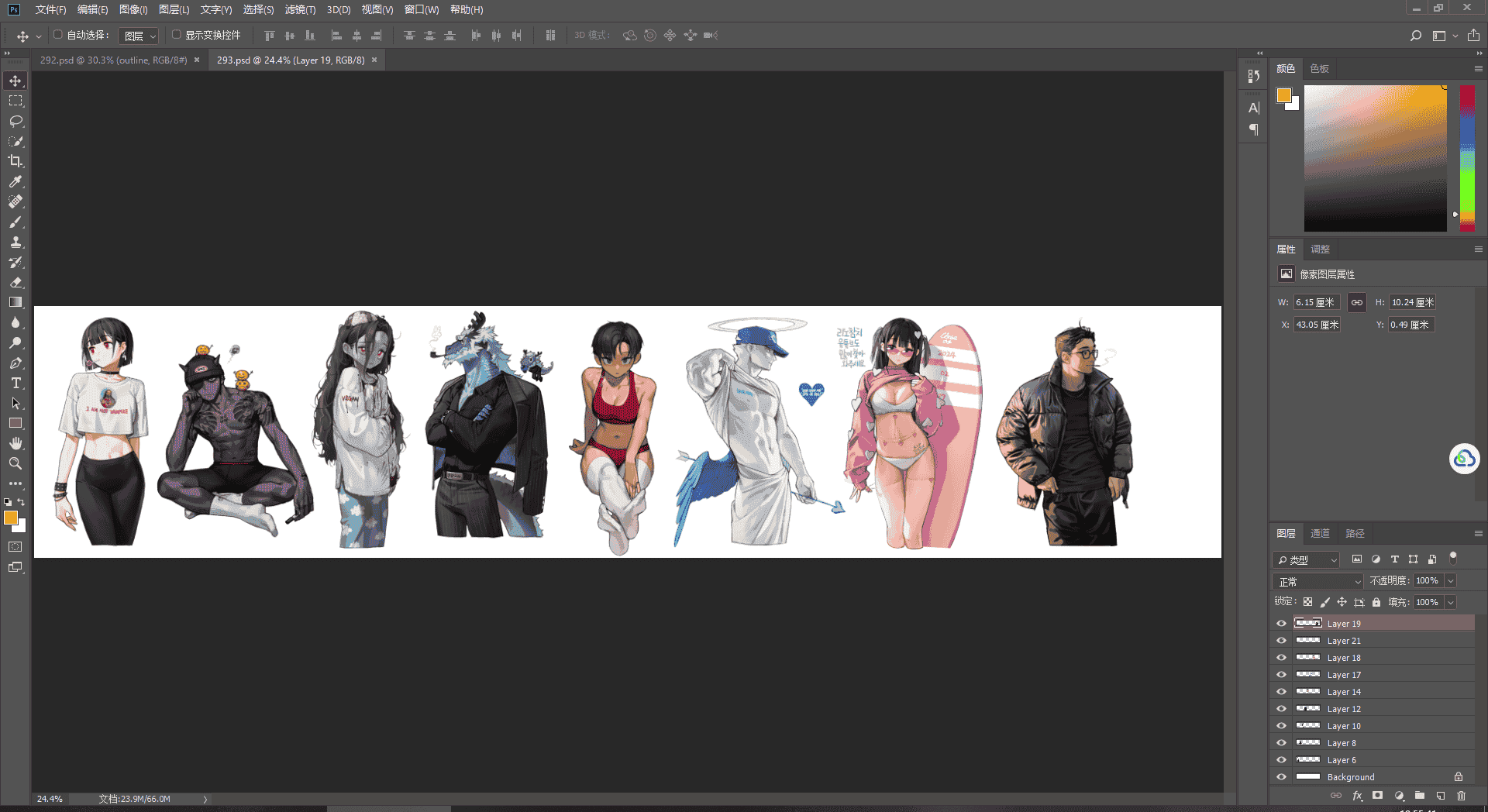1488x812 pixels.
Task: Open the fill 填充 dropdown arrow
Action: (1451, 602)
